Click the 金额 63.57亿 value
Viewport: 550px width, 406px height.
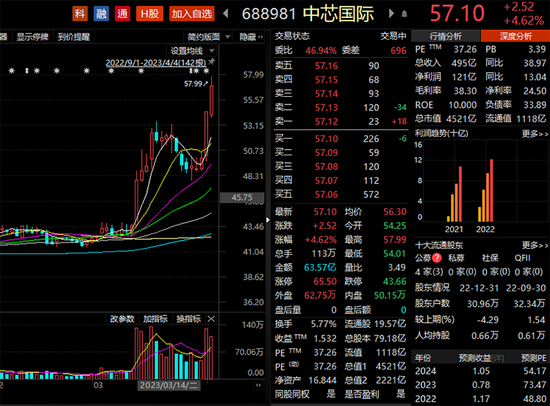[x=320, y=267]
